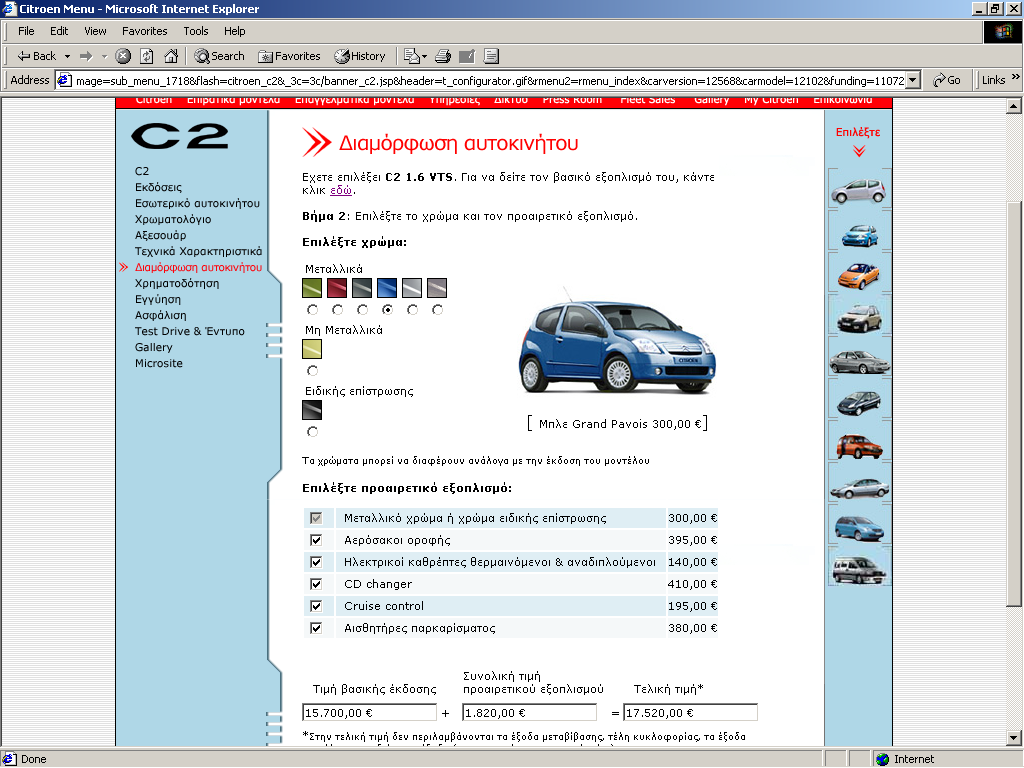Choose the Ειδικής επίστρωσης color radio button
1024x768 pixels.
pos(312,432)
